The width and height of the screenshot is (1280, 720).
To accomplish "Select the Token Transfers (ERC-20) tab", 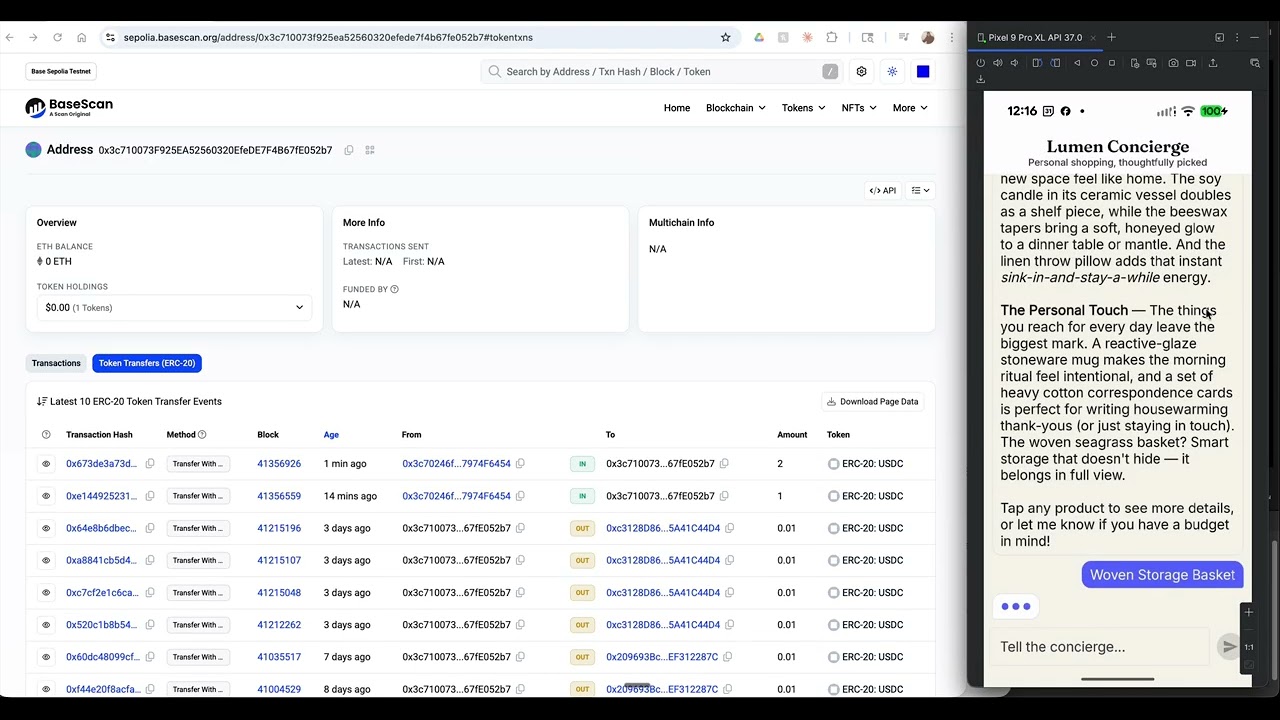I will pos(147,363).
